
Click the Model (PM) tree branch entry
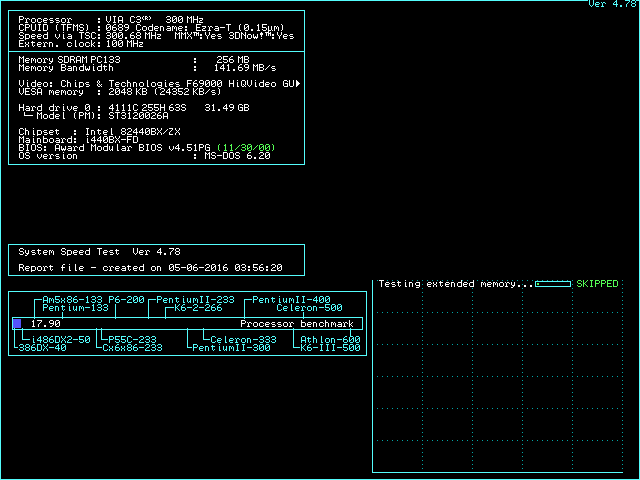(102, 116)
